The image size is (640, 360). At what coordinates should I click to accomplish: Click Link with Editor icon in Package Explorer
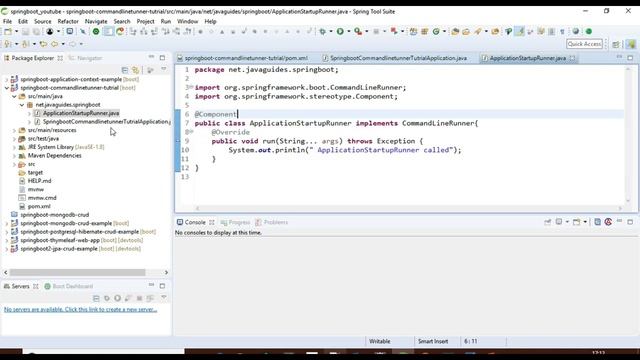coord(136,70)
